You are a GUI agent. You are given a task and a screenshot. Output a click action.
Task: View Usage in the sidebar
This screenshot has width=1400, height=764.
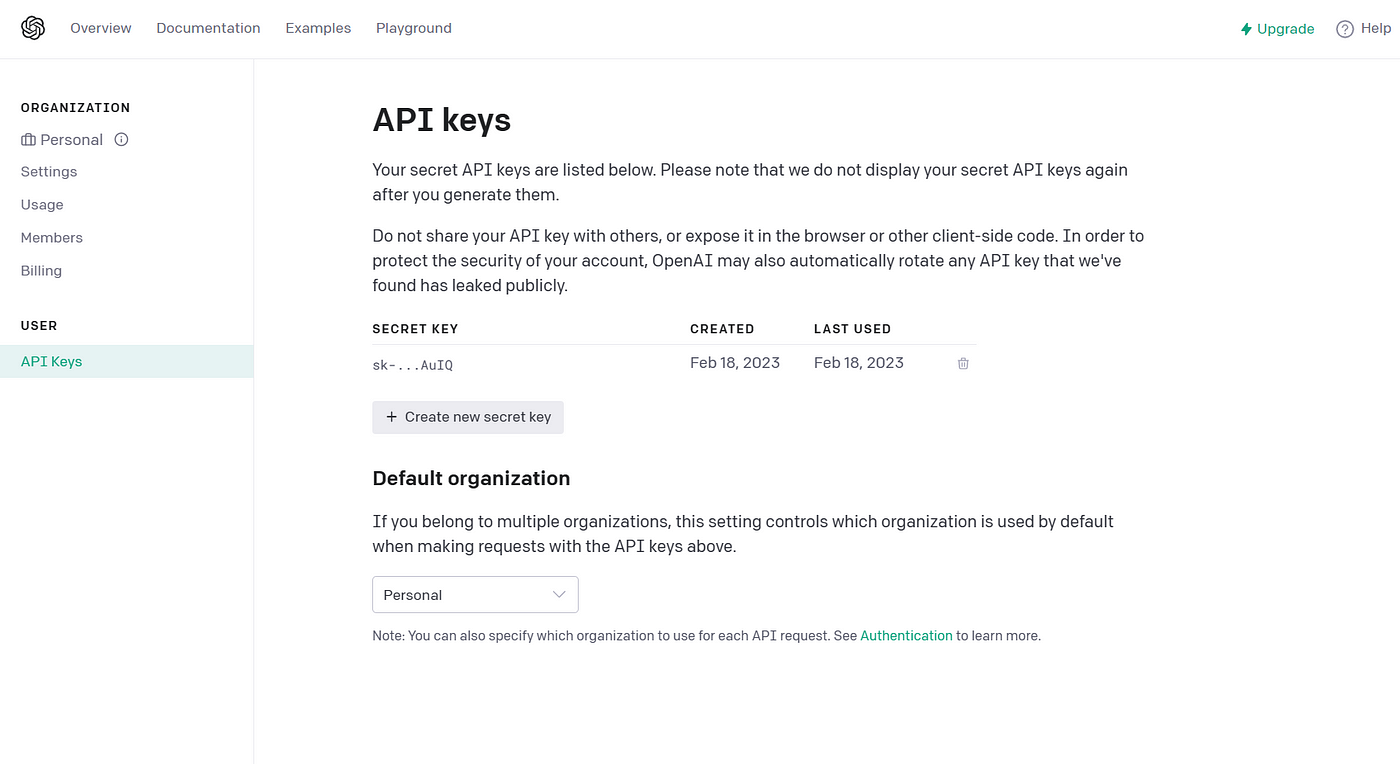tap(42, 205)
